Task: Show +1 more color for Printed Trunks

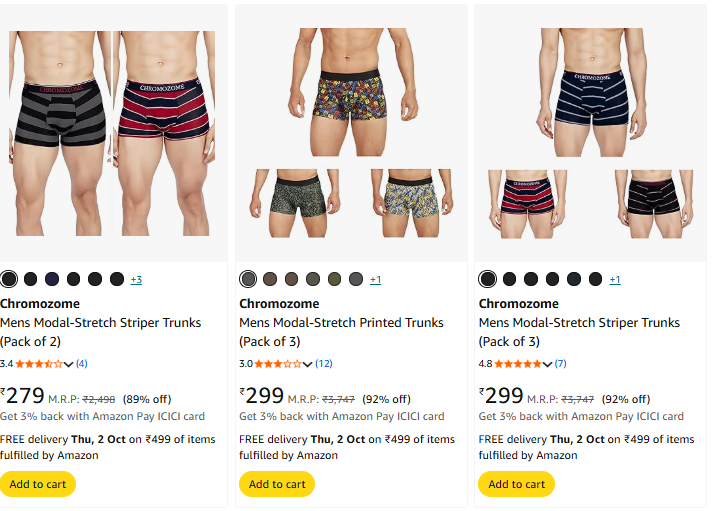Action: 375,280
